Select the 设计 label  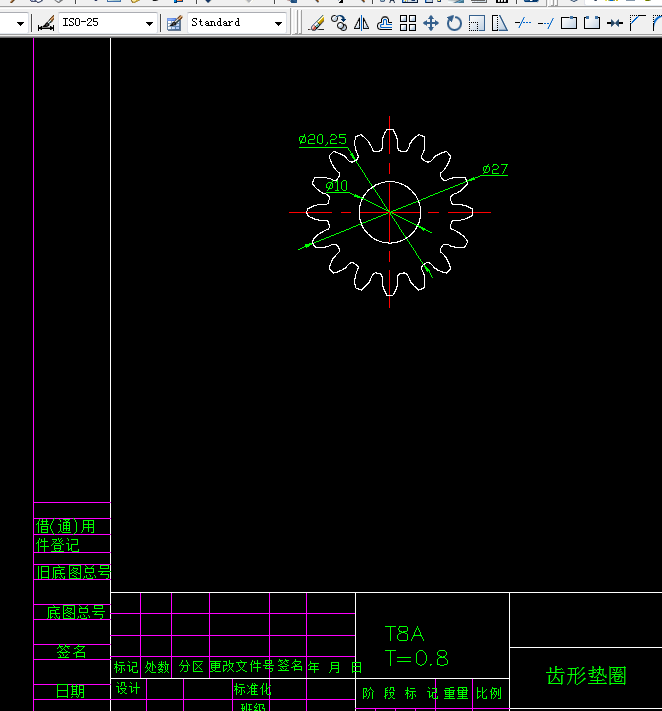[128, 689]
